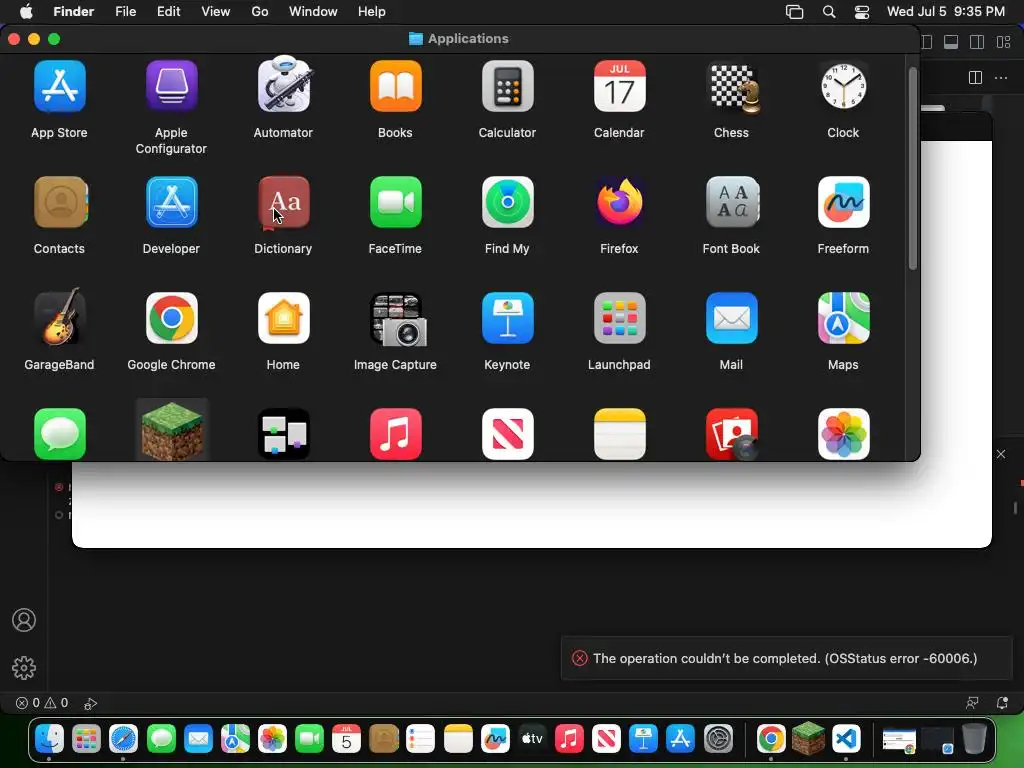Select the Music app in Applications window

(x=395, y=434)
